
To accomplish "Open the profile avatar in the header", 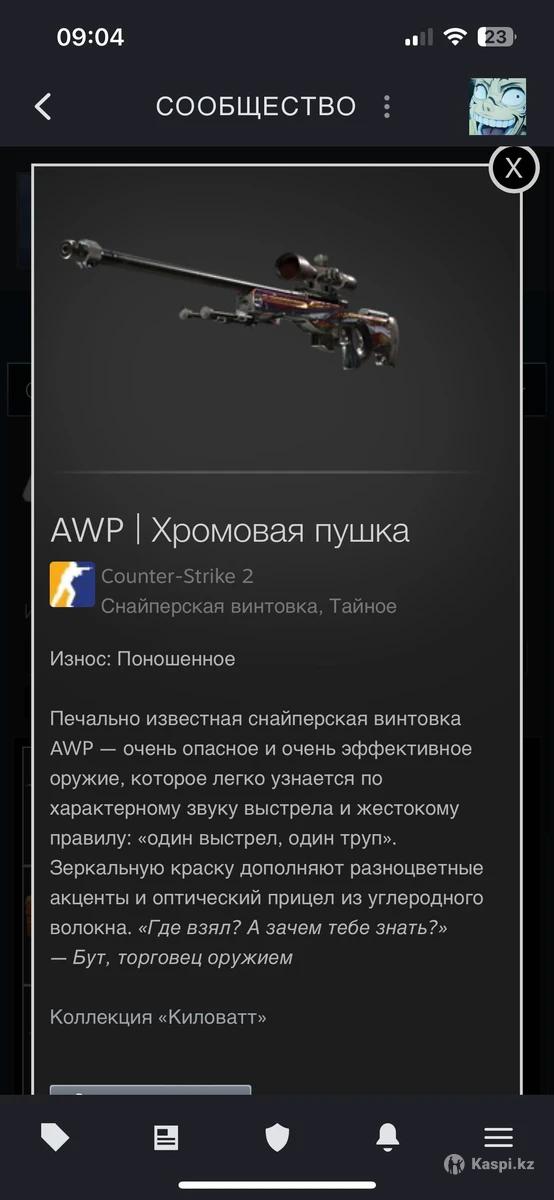I will pos(498,106).
